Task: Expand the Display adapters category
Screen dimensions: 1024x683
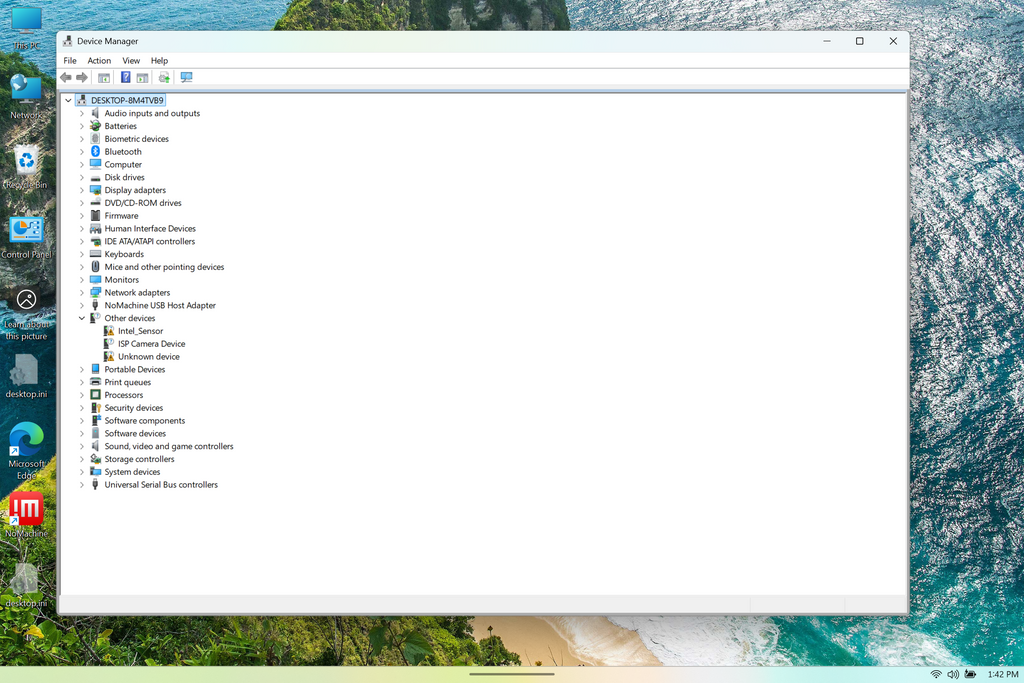Action: 82,190
